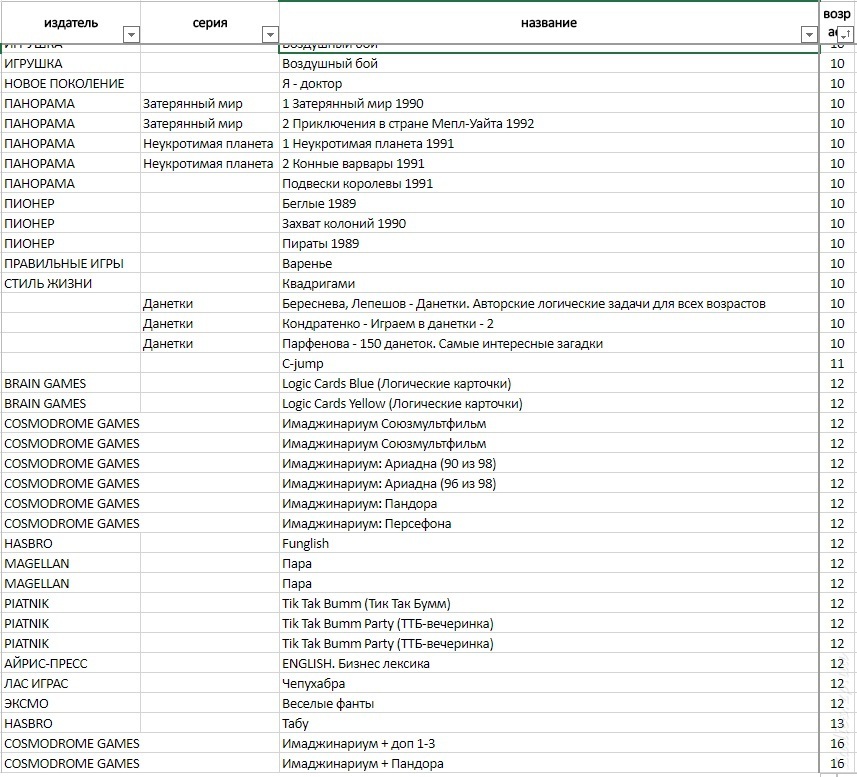Open the sorted filter dropdown for возраст column

(845, 35)
